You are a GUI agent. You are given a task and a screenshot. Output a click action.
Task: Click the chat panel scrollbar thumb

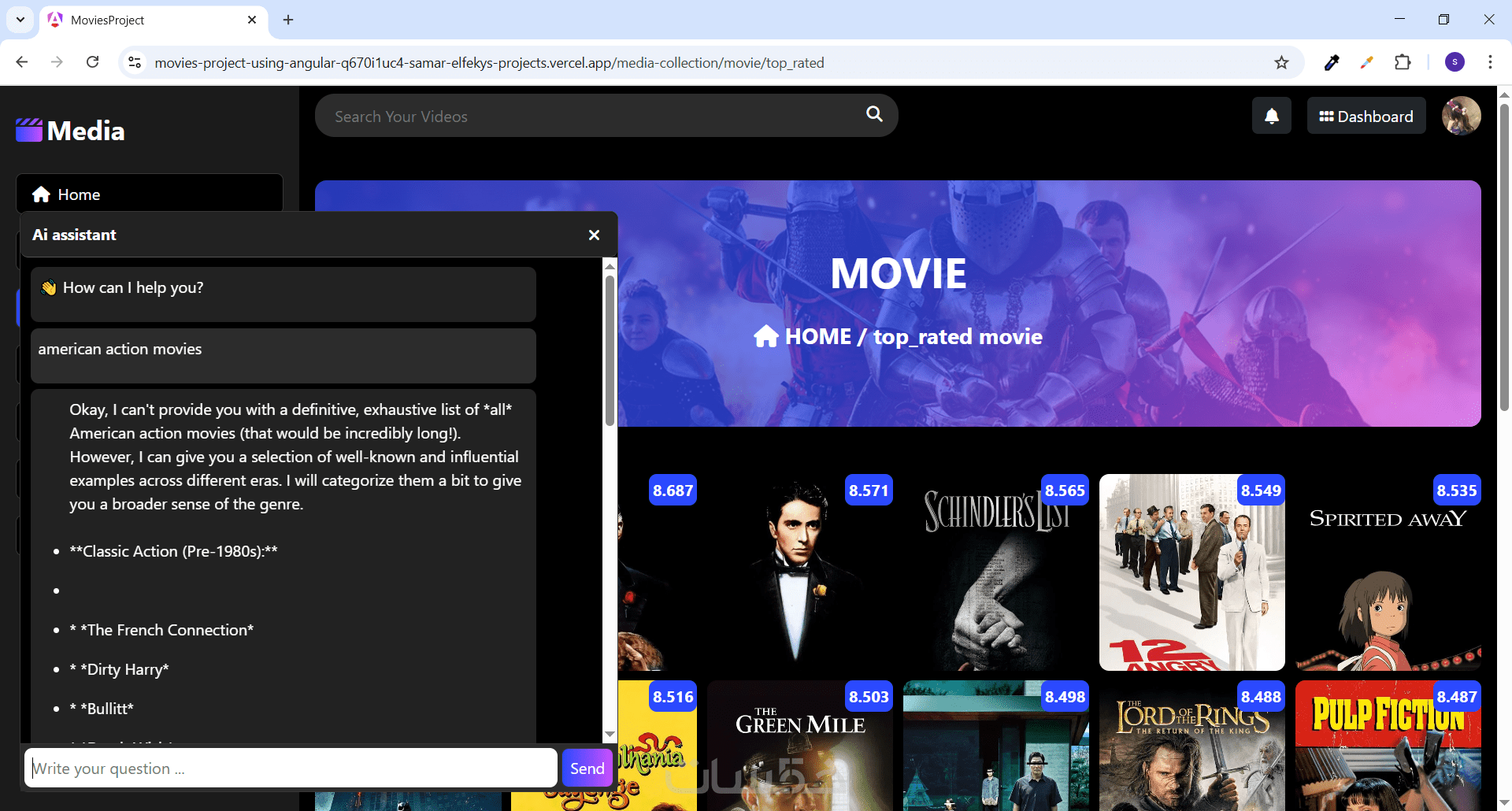point(610,350)
